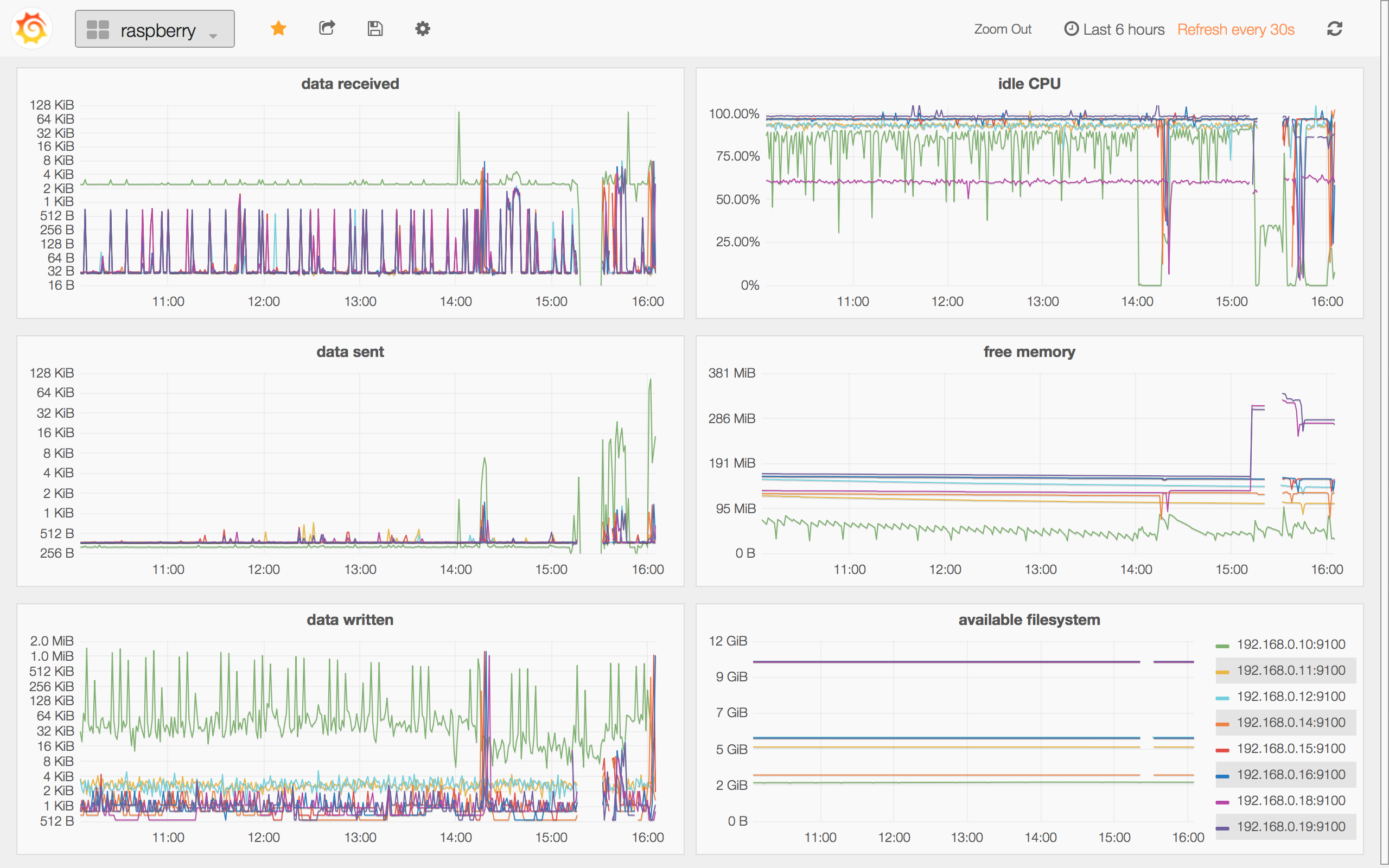The height and width of the screenshot is (868, 1389).
Task: Star the raspberry dashboard
Action: (x=278, y=28)
